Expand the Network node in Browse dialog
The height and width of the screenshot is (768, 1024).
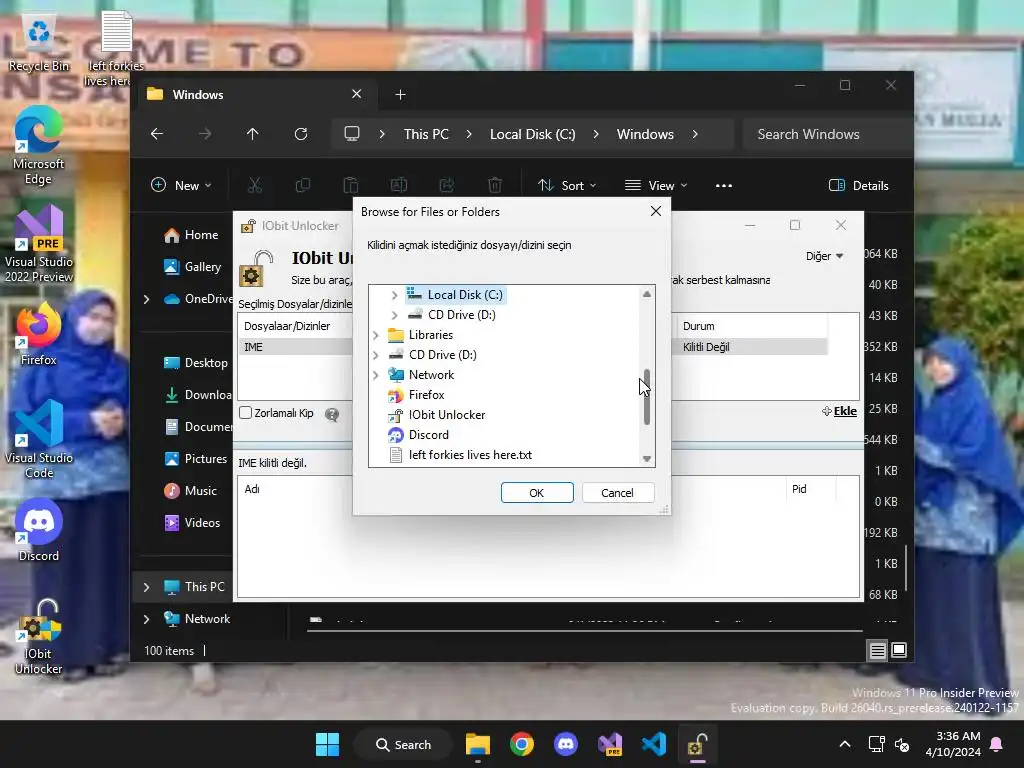pyautogui.click(x=376, y=375)
